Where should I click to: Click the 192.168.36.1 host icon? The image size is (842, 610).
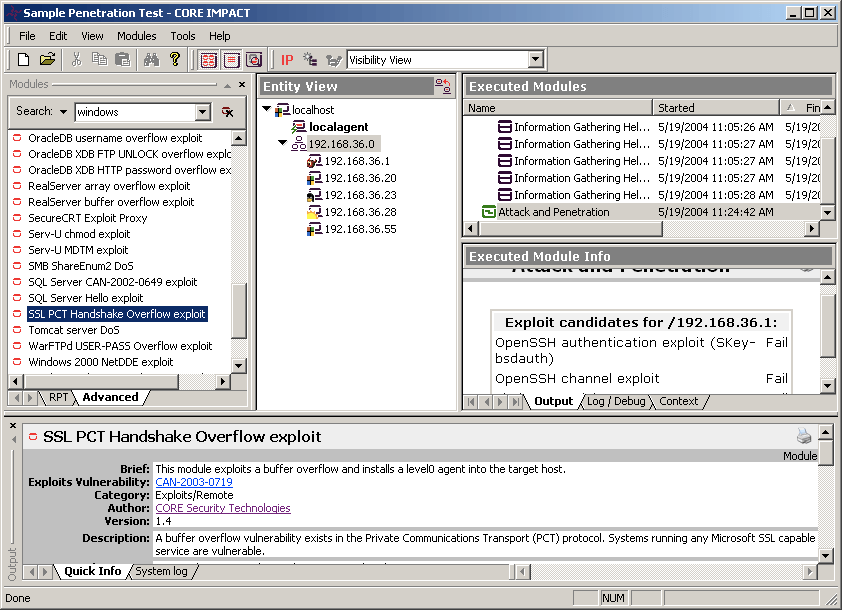click(x=314, y=161)
